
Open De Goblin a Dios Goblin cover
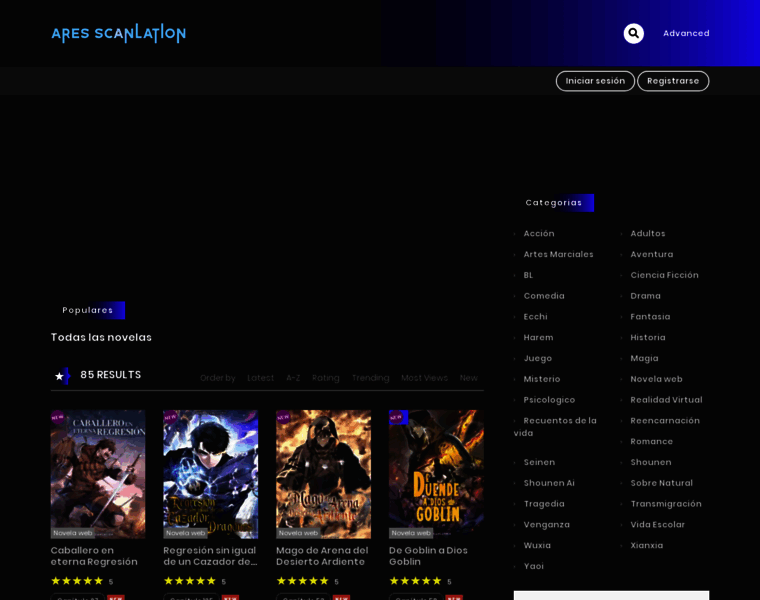point(436,474)
